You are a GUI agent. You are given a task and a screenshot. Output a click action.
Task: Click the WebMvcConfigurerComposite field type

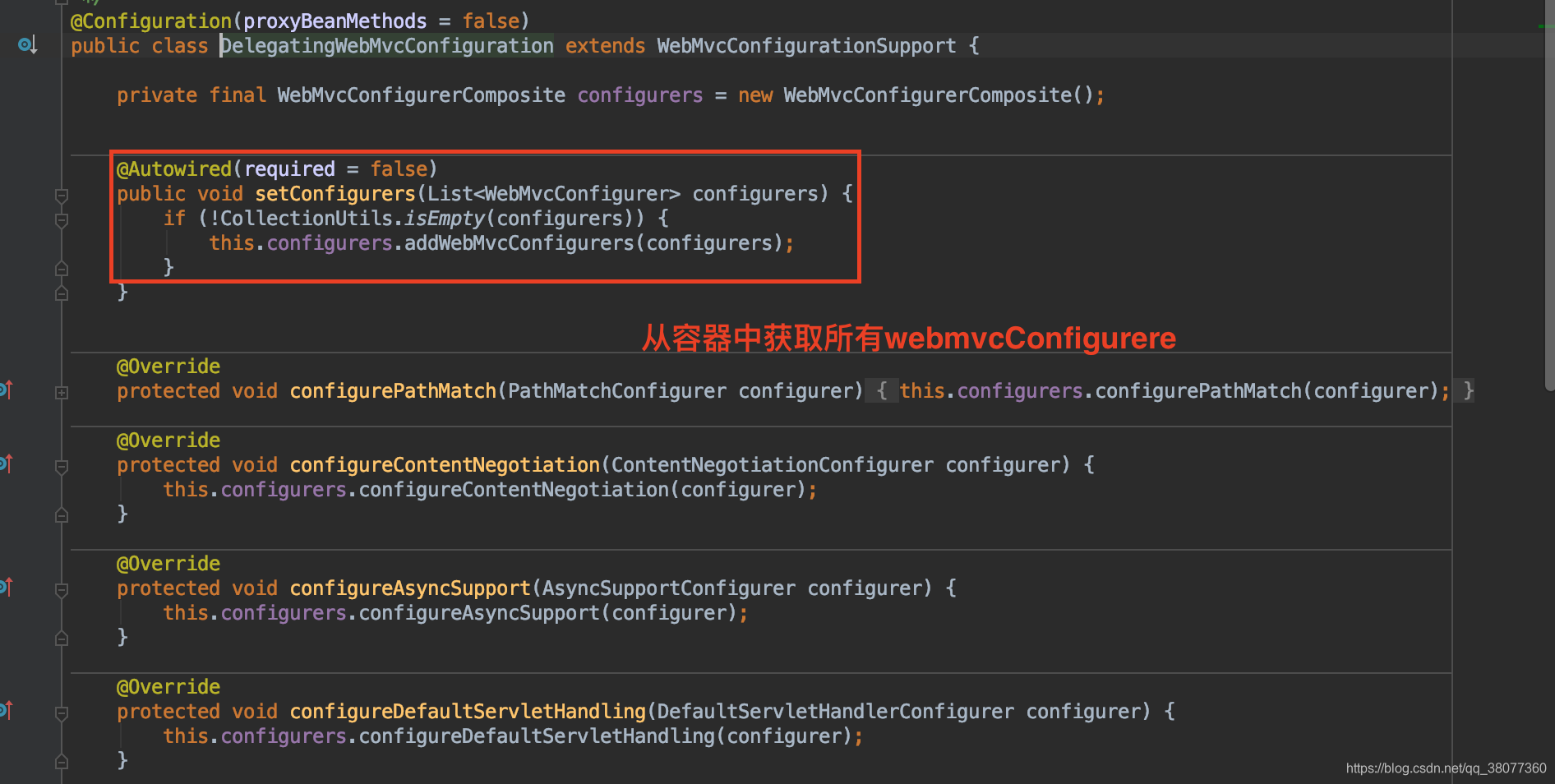[x=422, y=95]
